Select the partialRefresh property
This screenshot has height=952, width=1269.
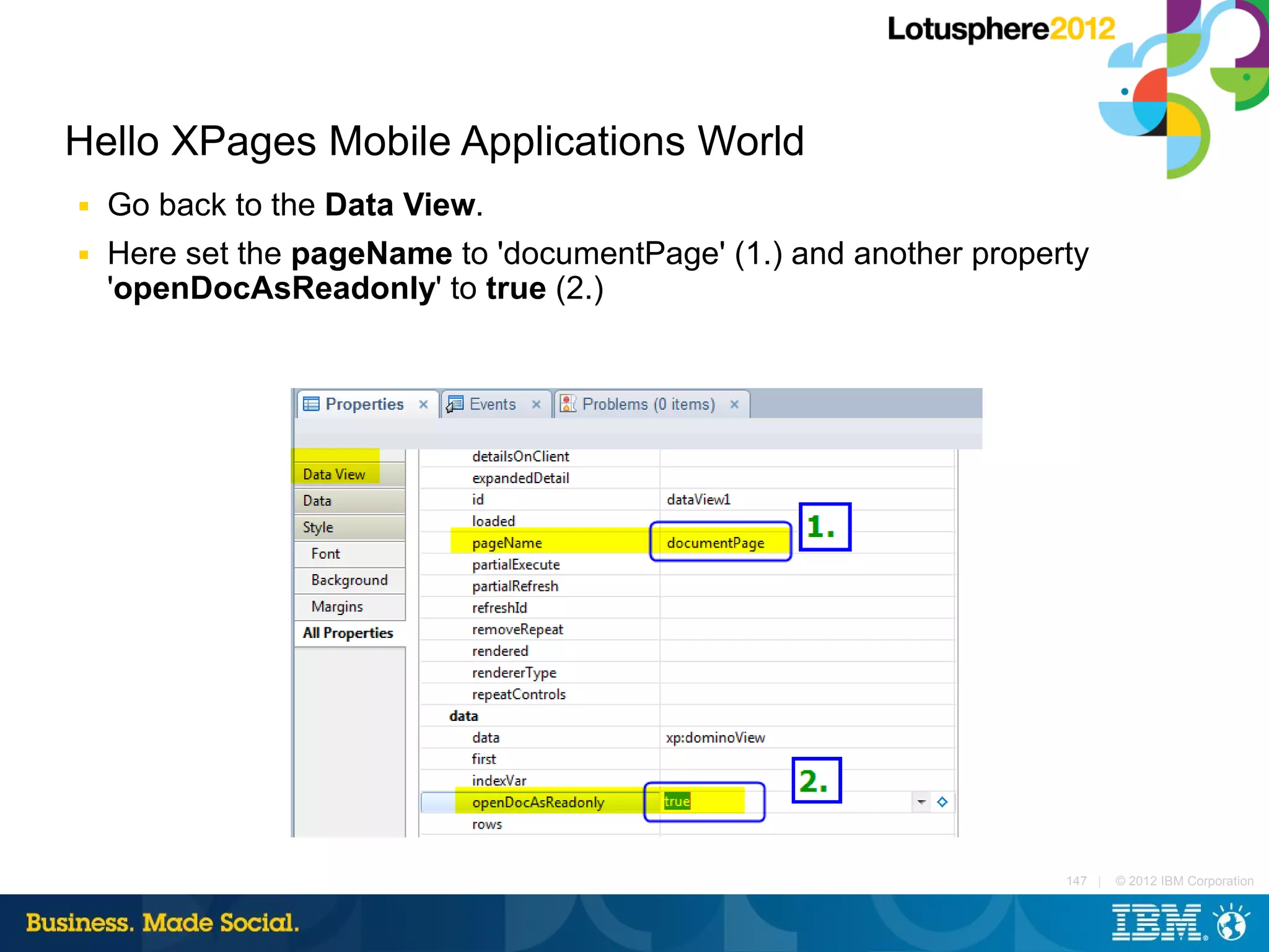pos(515,587)
